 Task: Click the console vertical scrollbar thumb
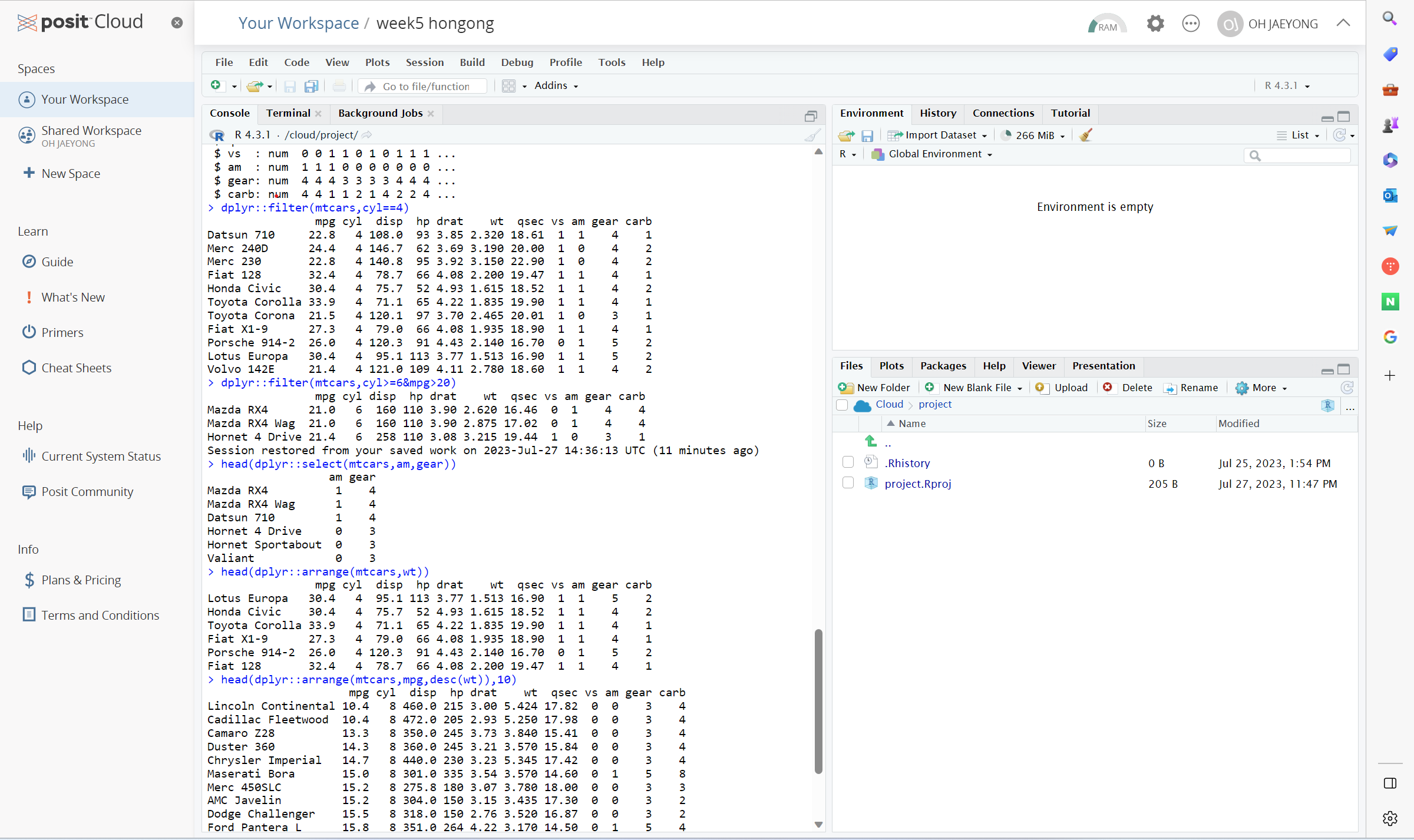(818, 701)
